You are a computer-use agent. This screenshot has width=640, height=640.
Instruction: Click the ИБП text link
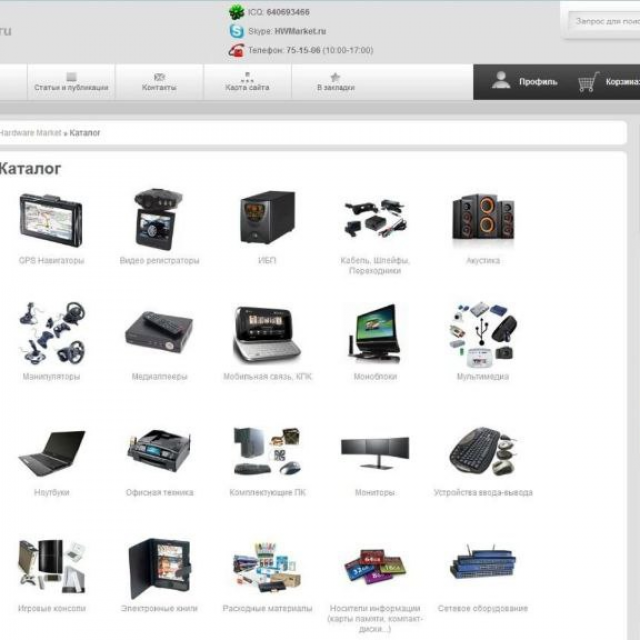[x=267, y=260]
